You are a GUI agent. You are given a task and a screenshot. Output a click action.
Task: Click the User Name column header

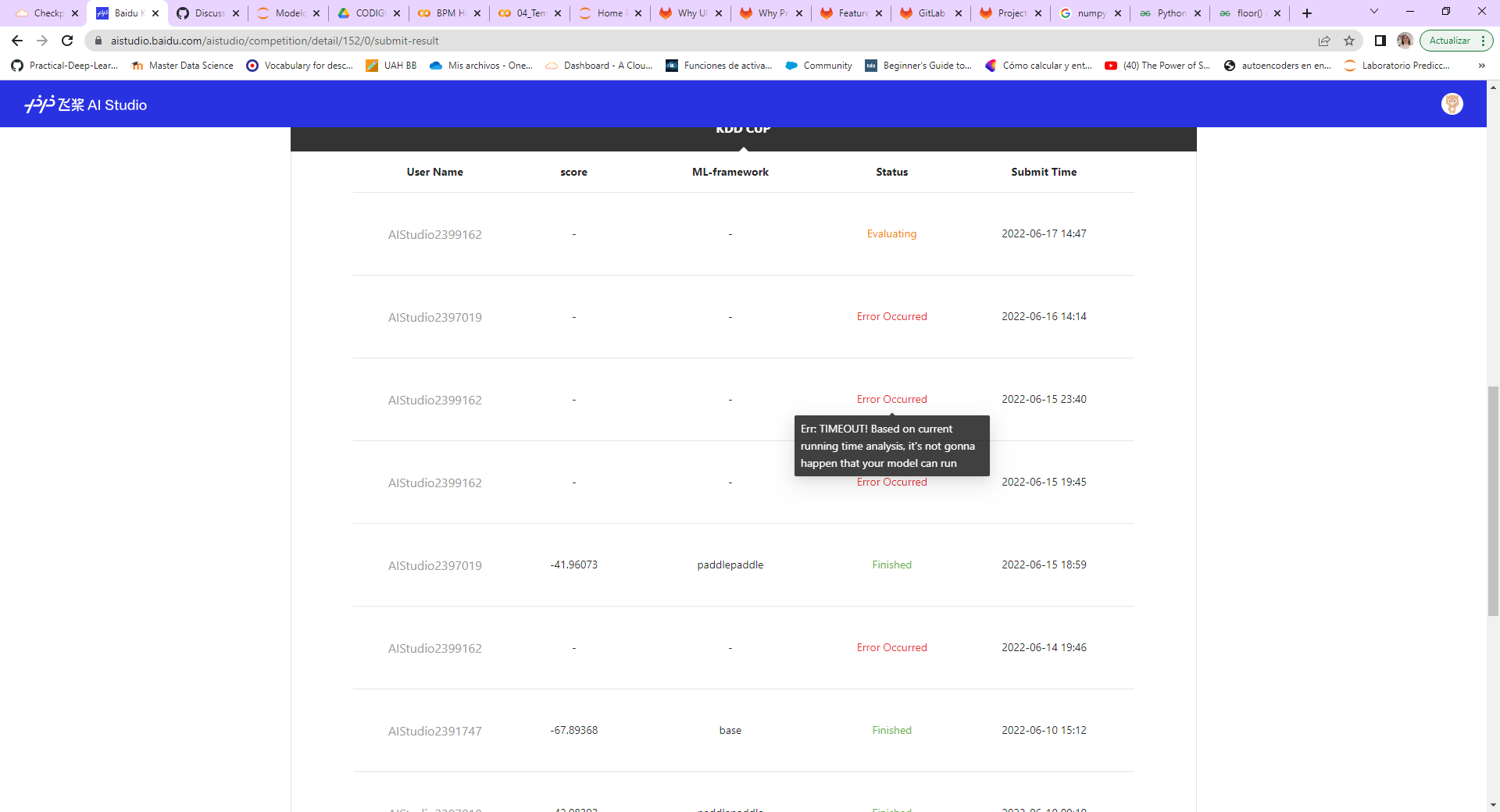coord(435,172)
